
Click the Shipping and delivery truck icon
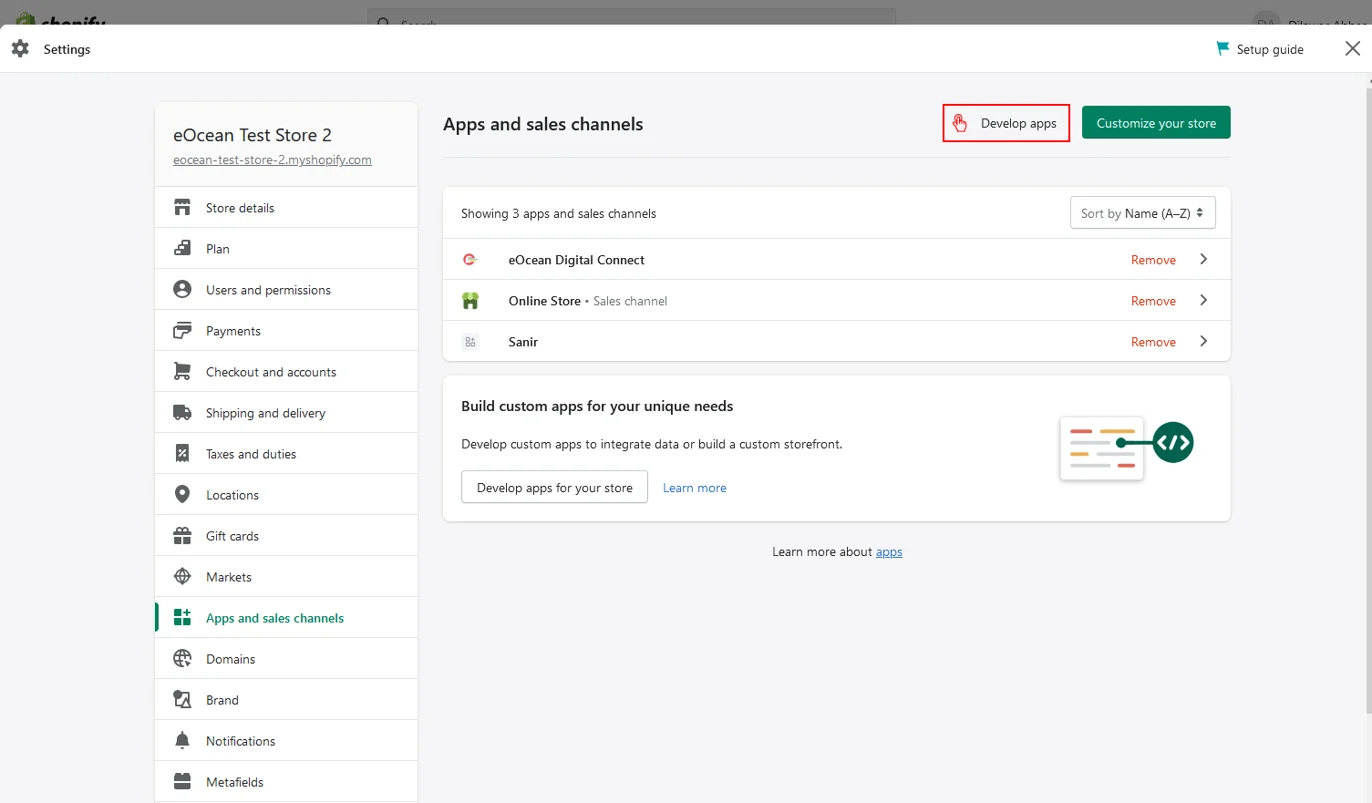click(182, 413)
